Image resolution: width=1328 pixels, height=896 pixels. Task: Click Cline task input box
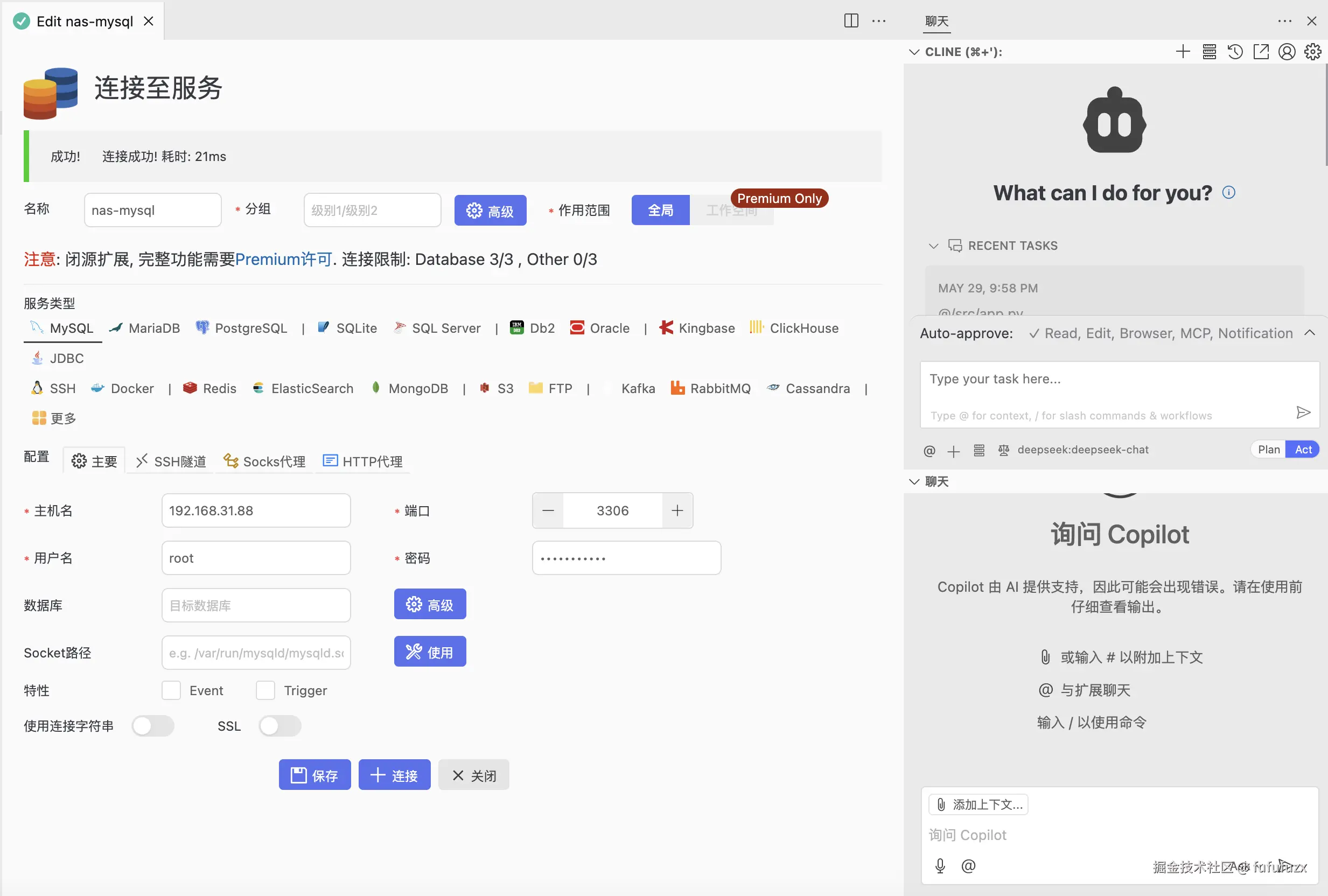1119,394
